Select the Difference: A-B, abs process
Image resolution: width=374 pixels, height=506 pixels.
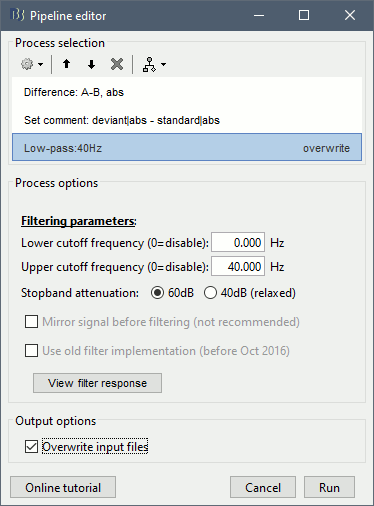tap(187, 92)
